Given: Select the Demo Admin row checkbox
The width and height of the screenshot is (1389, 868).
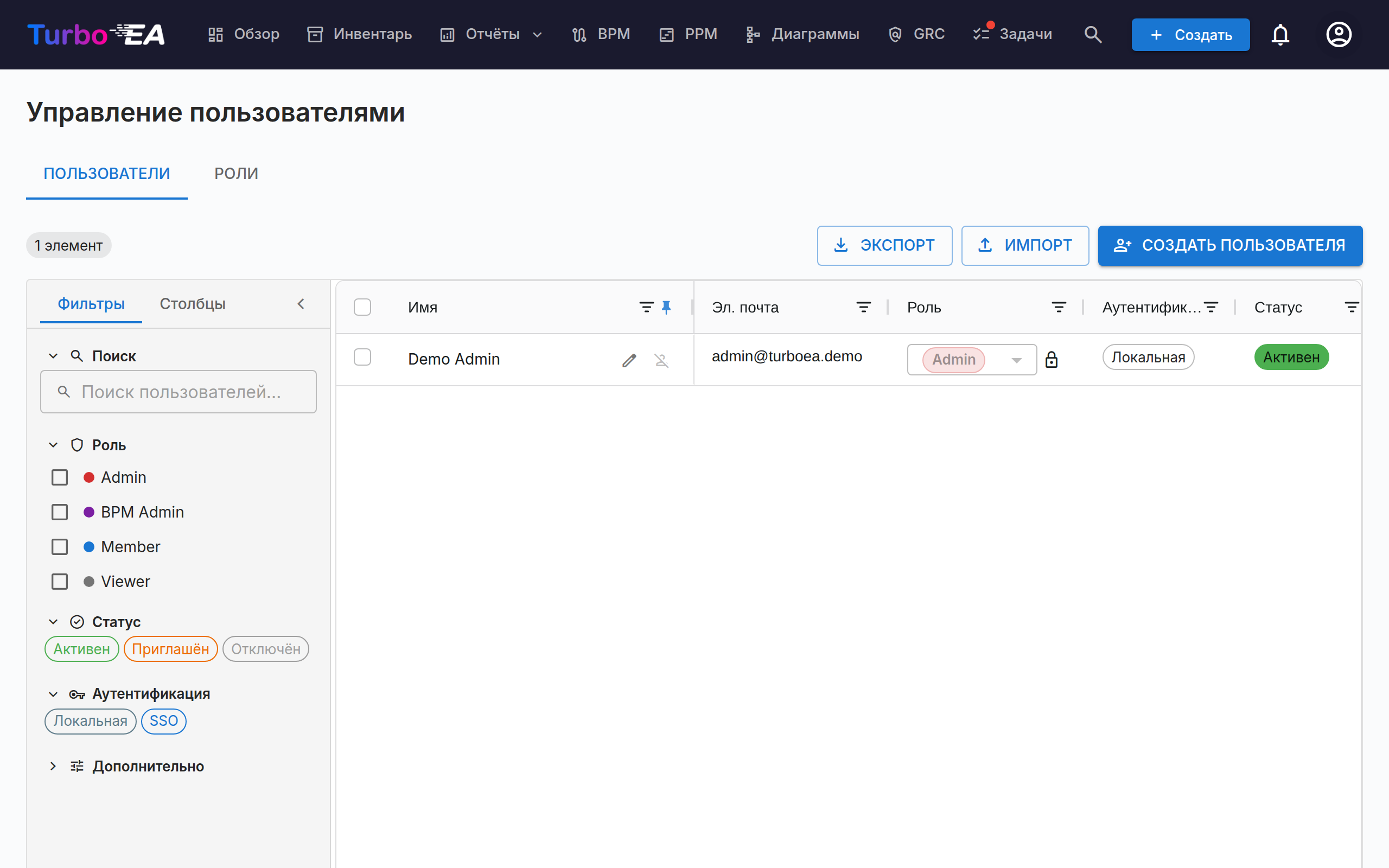Looking at the screenshot, I should (x=362, y=357).
